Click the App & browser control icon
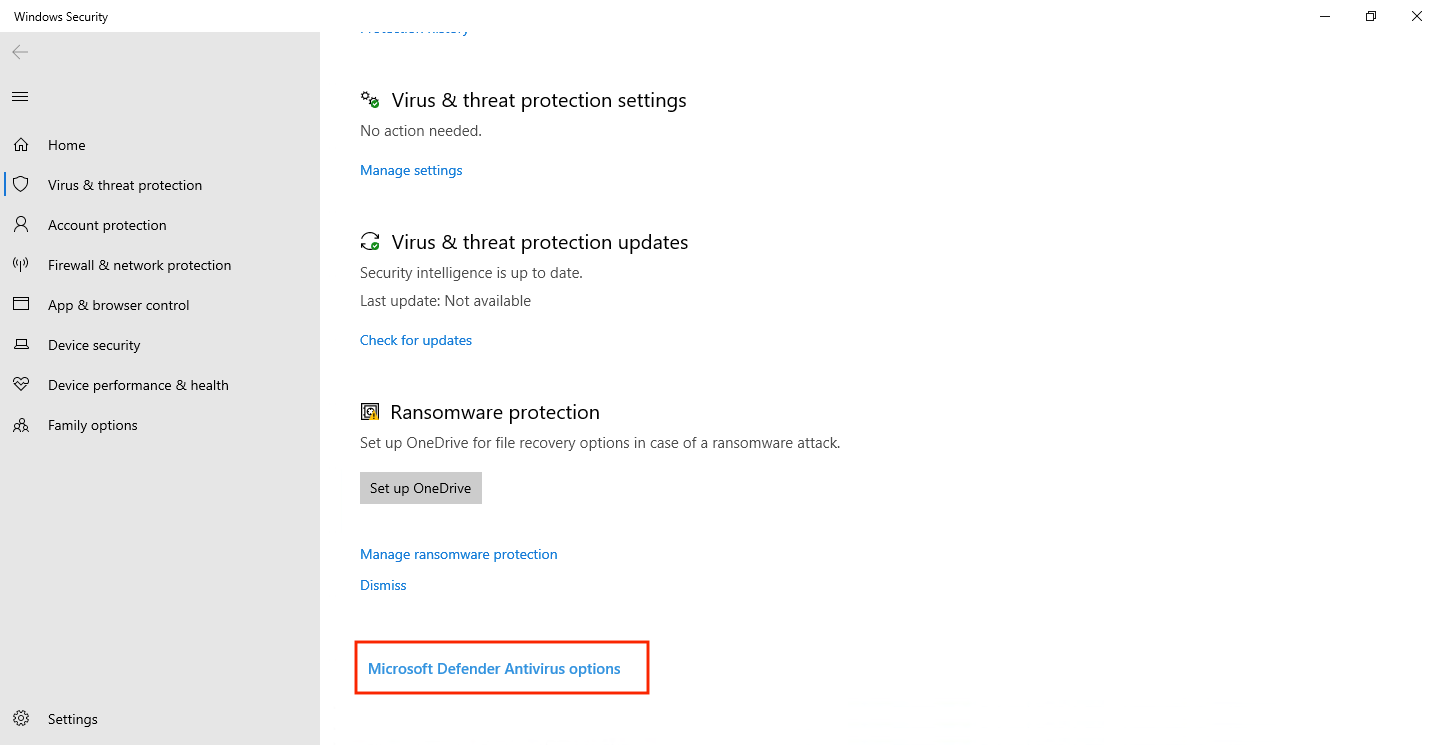The image size is (1436, 745). [x=21, y=304]
